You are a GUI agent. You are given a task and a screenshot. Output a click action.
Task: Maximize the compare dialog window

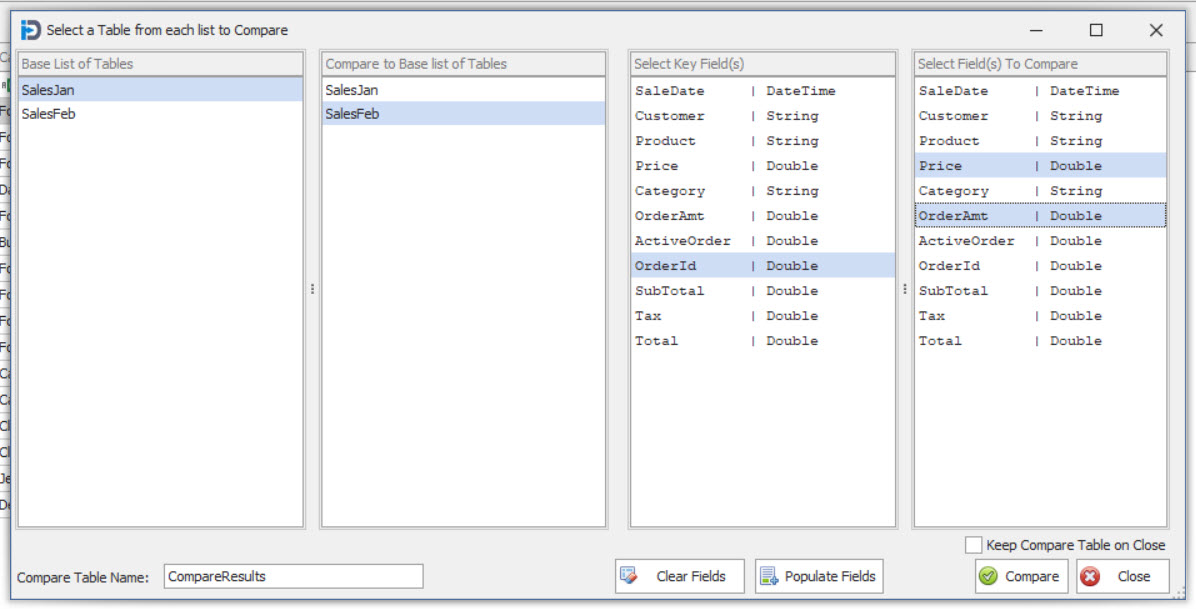click(x=1096, y=30)
